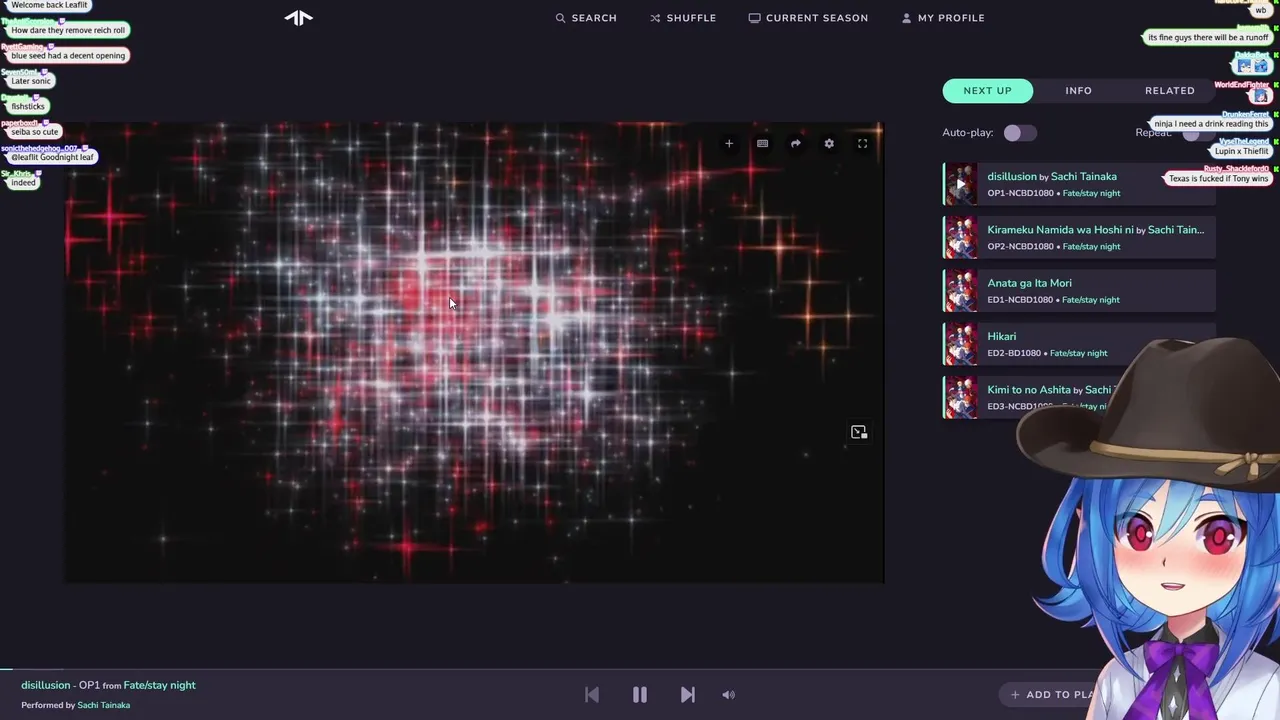Click the site logo in header
Viewport: 1280px width, 720px height.
[x=298, y=17]
